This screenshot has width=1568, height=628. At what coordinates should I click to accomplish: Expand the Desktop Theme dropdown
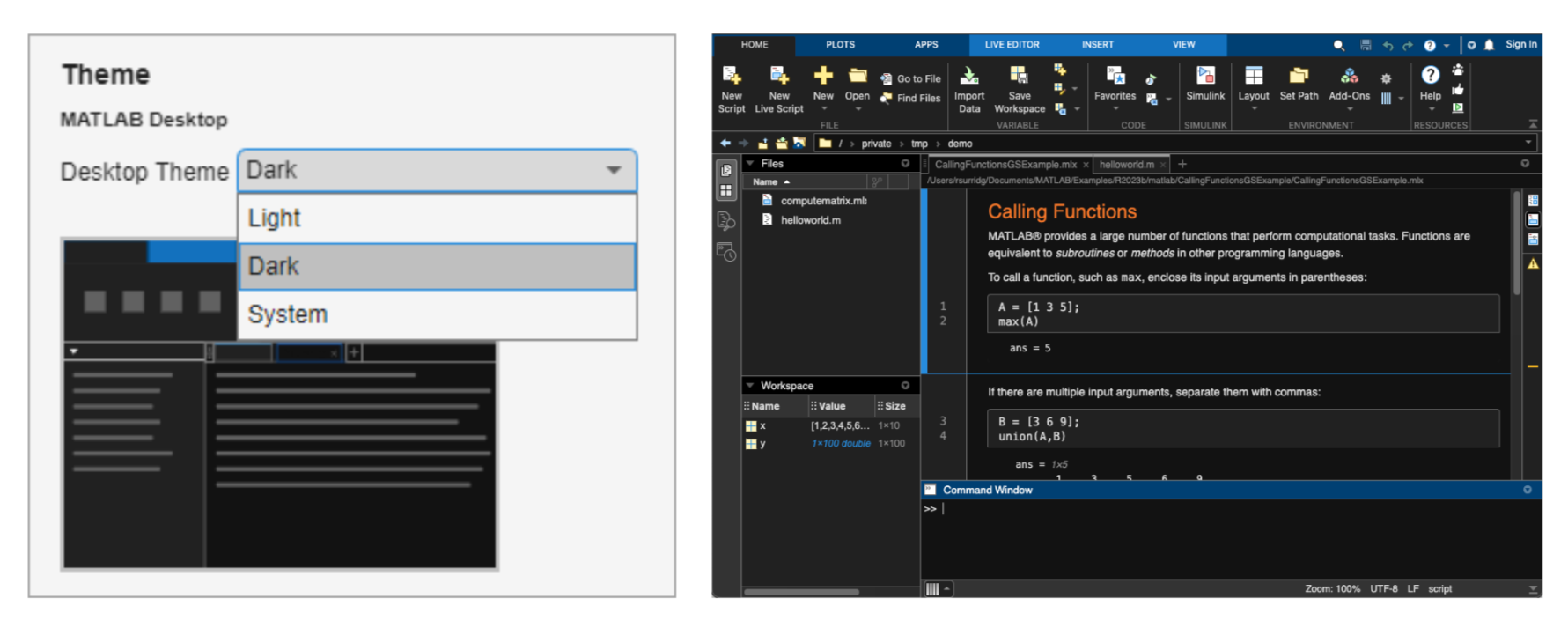(438, 171)
